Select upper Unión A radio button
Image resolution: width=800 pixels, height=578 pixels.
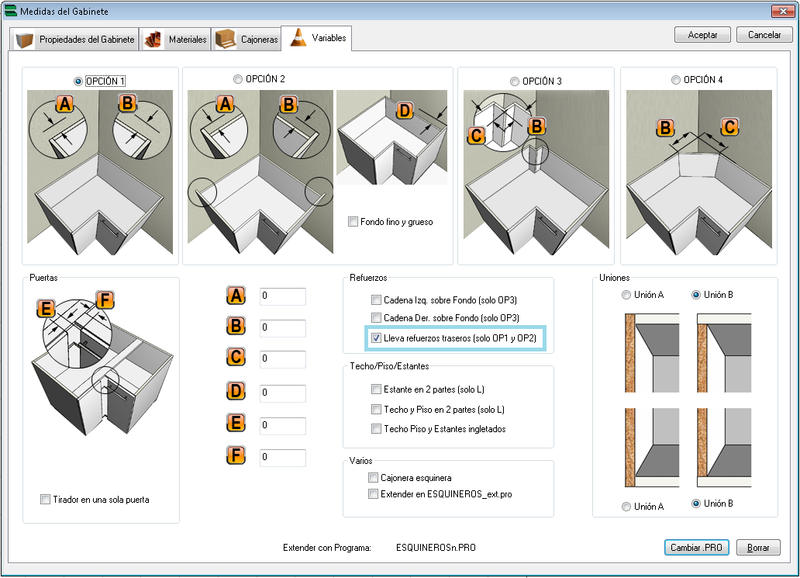coord(626,295)
